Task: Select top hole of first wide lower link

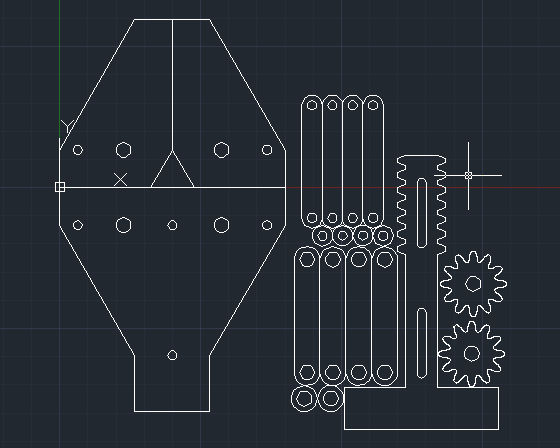Action: (x=307, y=259)
